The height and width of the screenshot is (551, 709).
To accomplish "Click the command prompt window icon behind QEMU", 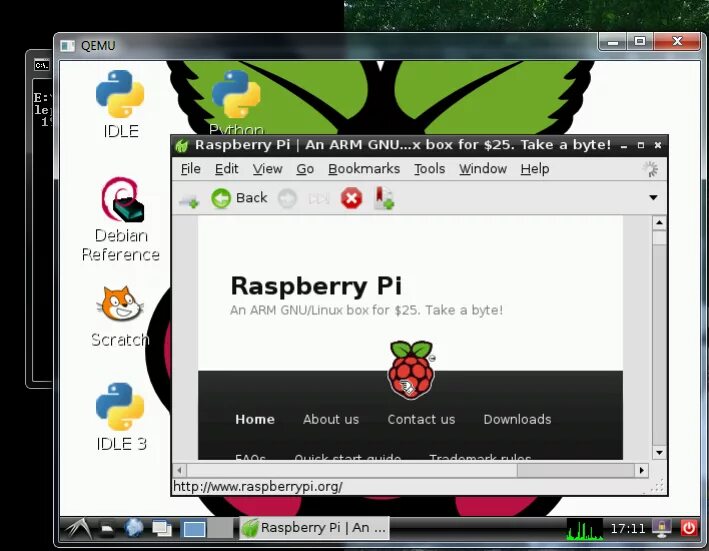I will 41,65.
